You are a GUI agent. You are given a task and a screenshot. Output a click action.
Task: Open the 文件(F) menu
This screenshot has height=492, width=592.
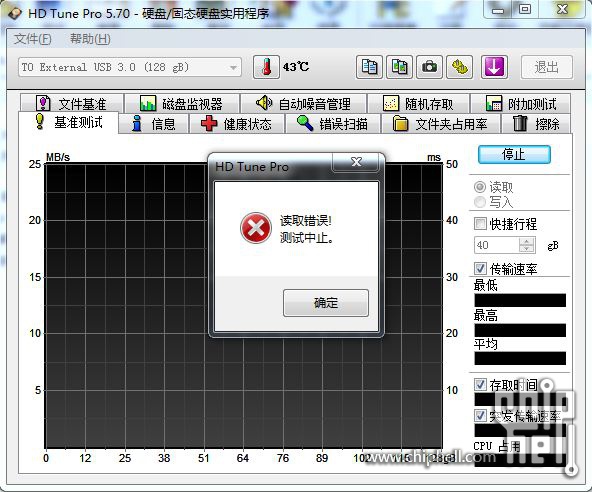32,39
